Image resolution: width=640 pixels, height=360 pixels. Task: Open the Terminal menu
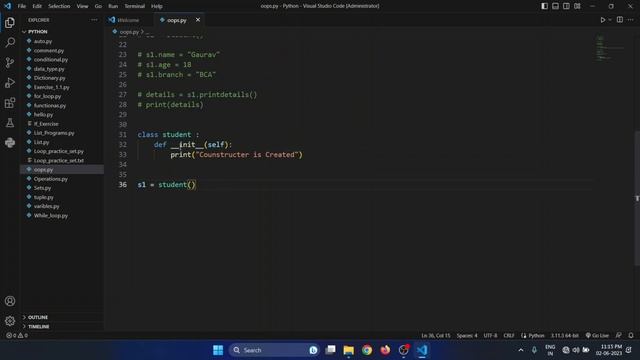tap(135, 6)
